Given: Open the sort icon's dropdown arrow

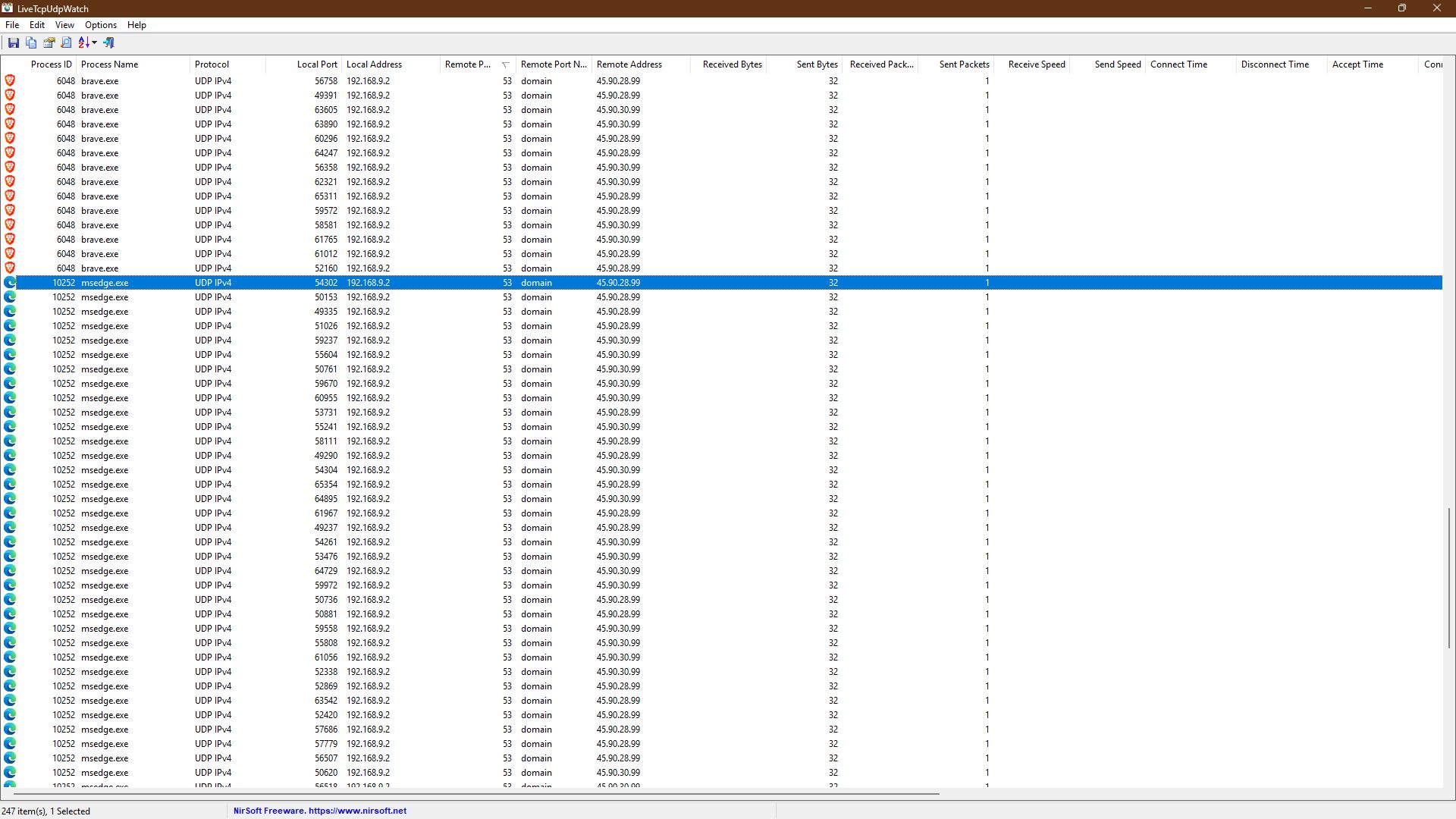Looking at the screenshot, I should [x=95, y=43].
